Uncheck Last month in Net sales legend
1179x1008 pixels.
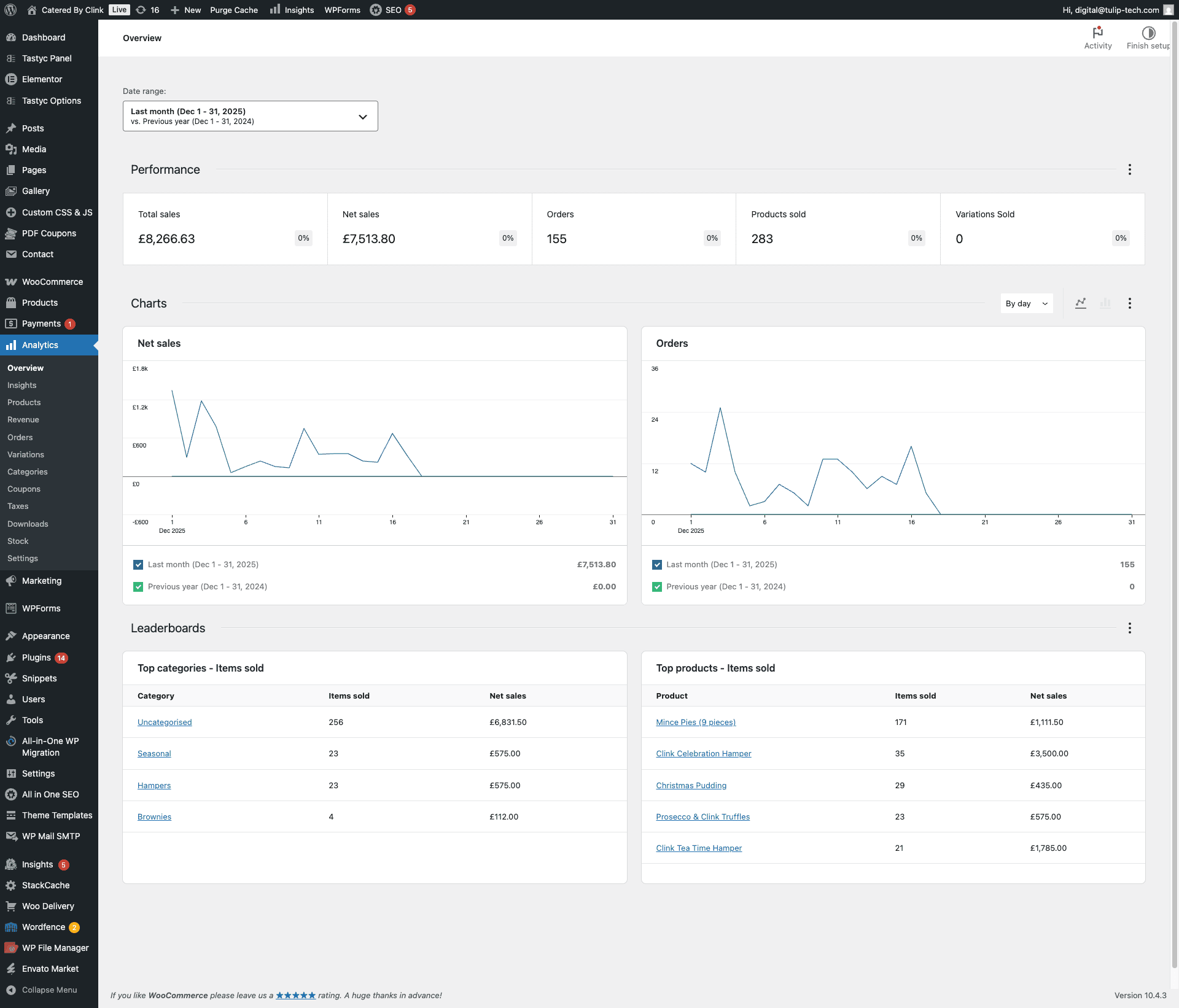[138, 565]
